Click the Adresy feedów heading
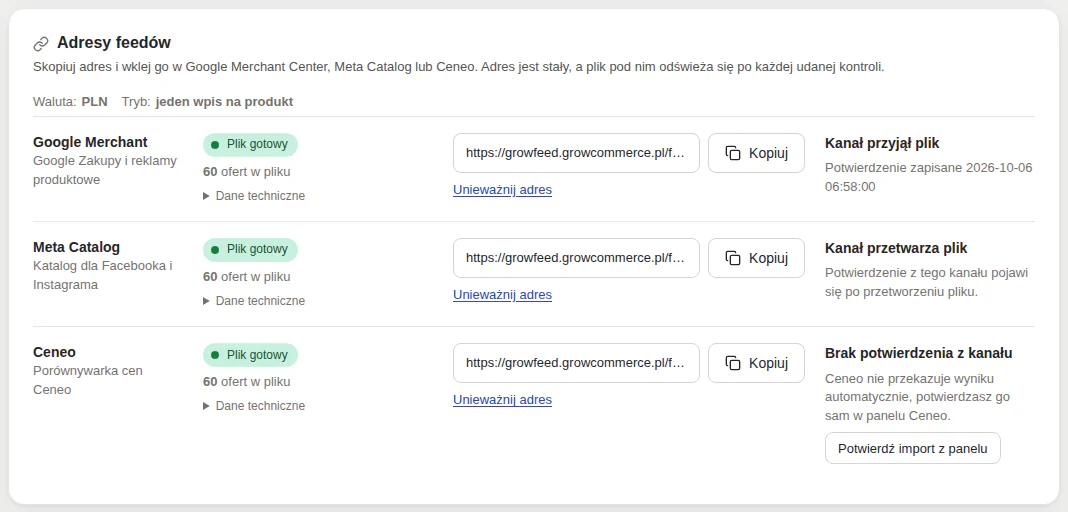This screenshot has width=1068, height=512. point(114,43)
